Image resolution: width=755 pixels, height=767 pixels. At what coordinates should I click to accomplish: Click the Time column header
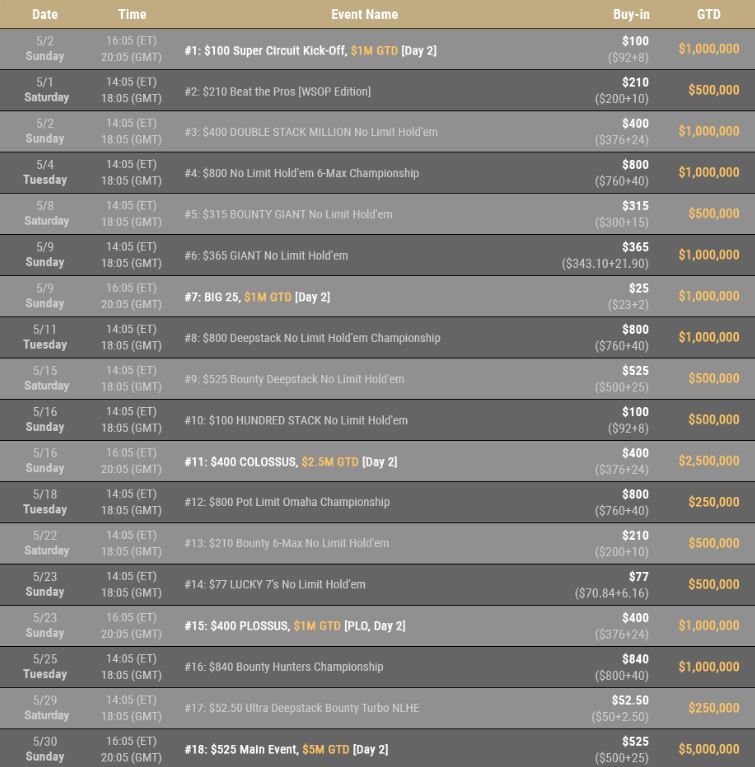point(132,14)
